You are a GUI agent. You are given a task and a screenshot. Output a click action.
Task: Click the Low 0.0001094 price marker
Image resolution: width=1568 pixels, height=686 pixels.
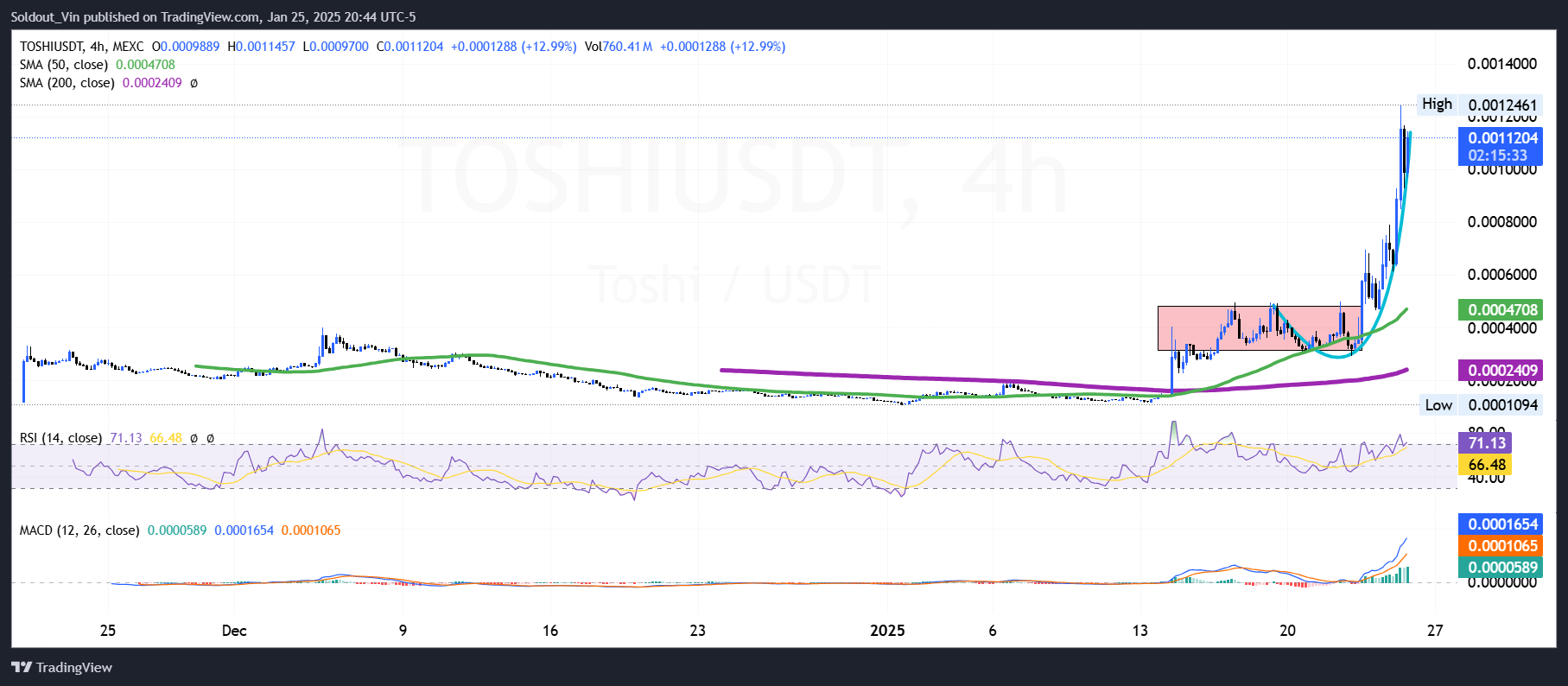[1481, 405]
